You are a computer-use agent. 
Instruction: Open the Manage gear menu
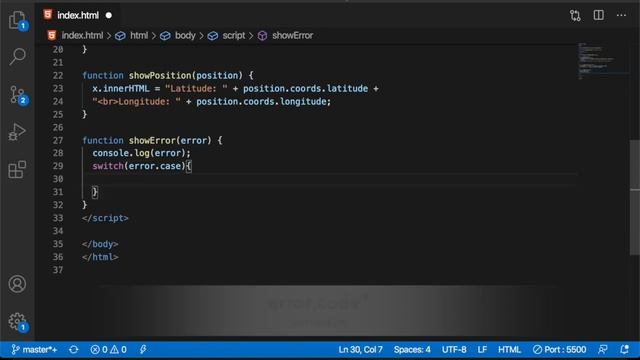click(x=17, y=322)
